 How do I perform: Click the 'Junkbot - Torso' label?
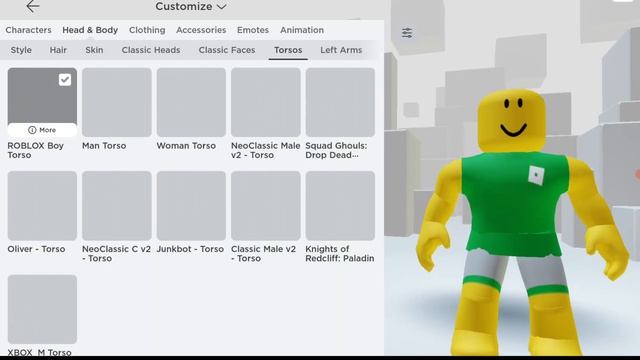190,249
